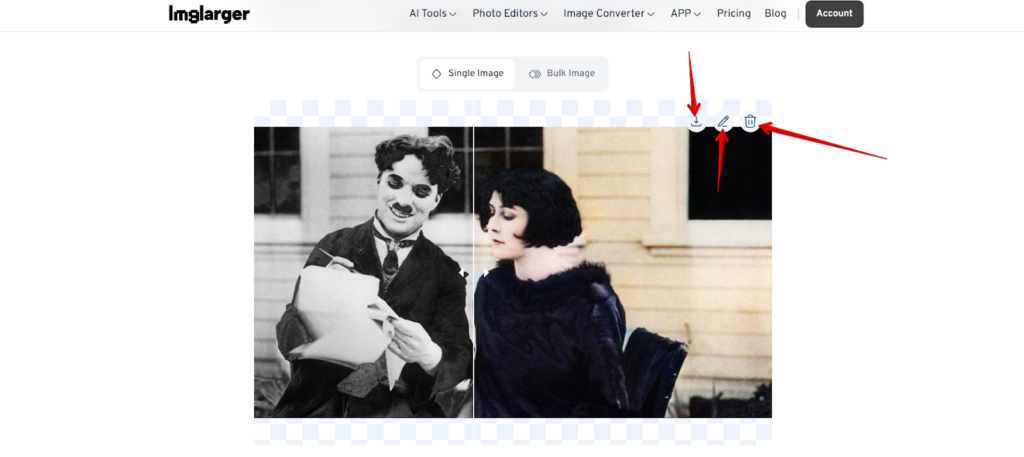Viewport: 1024px width, 457px height.
Task: Expand the Image Converter dropdown menu
Action: pyautogui.click(x=609, y=14)
